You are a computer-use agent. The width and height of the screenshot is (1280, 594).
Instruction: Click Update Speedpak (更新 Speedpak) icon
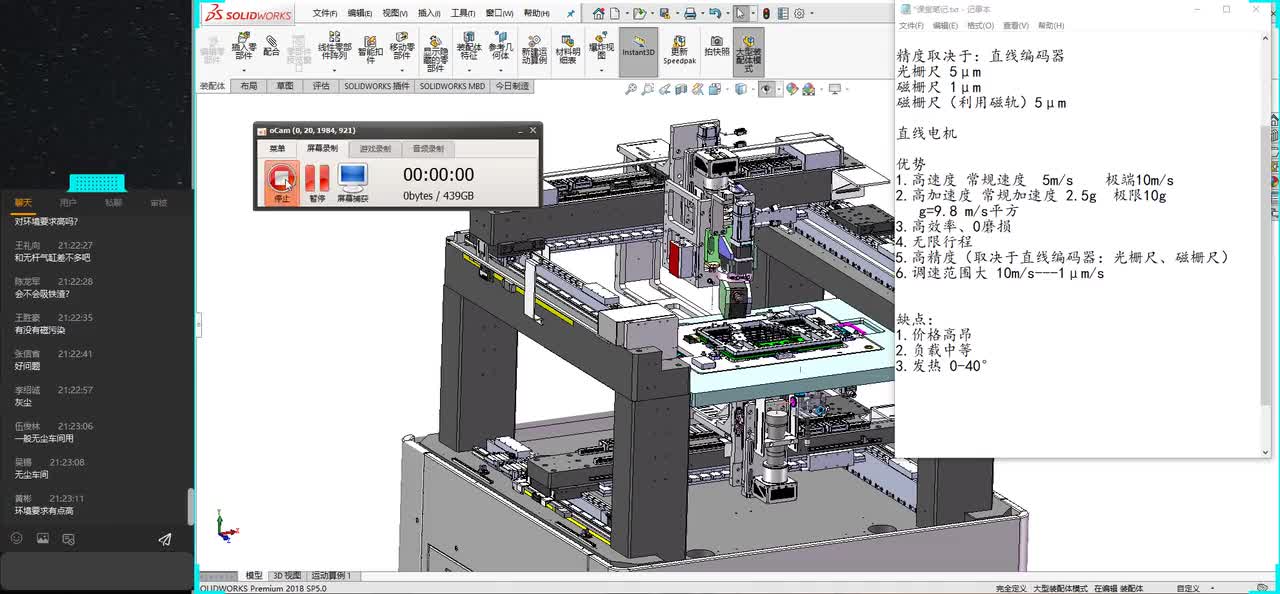679,50
